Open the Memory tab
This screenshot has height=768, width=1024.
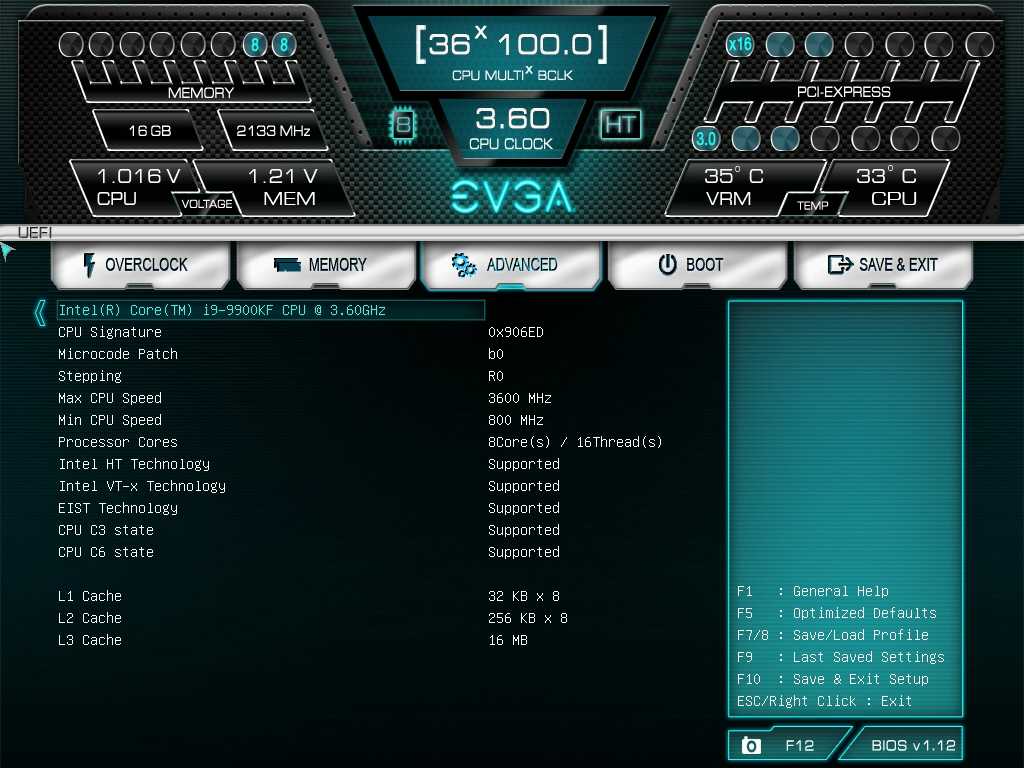coord(327,266)
